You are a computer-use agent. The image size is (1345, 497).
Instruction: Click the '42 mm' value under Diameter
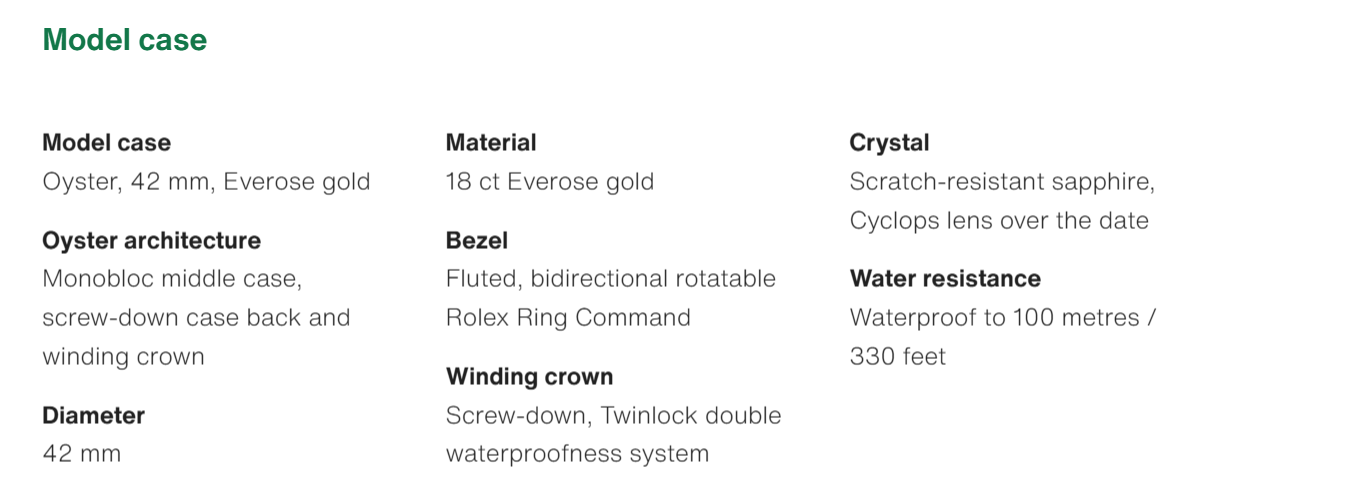coord(81,453)
